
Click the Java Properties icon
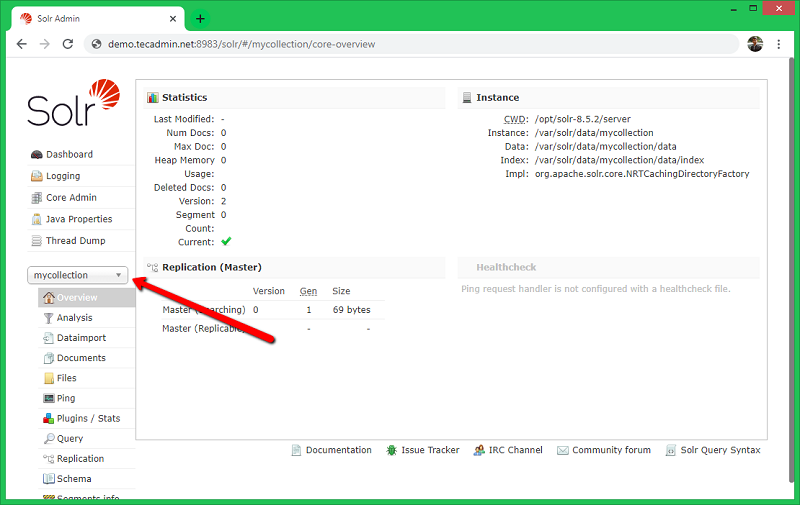37,219
